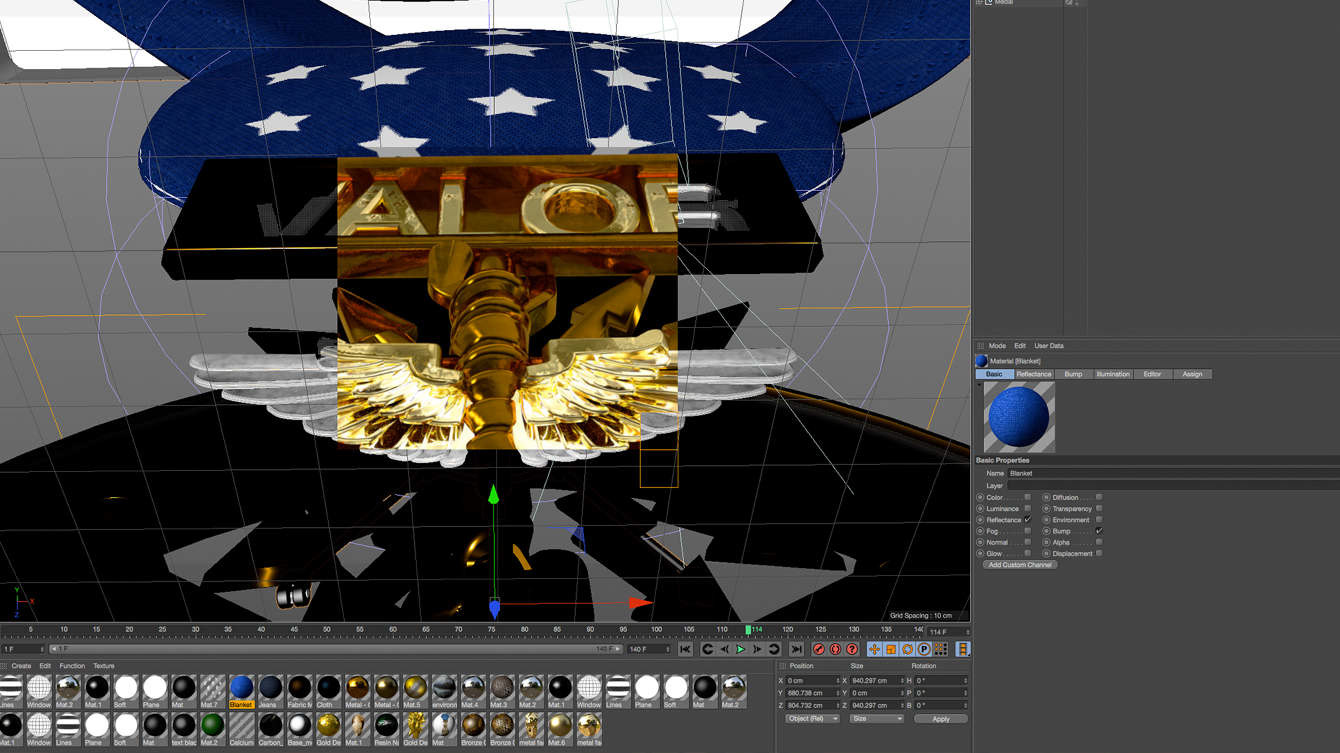Click the film strip timeline icon

(x=962, y=649)
